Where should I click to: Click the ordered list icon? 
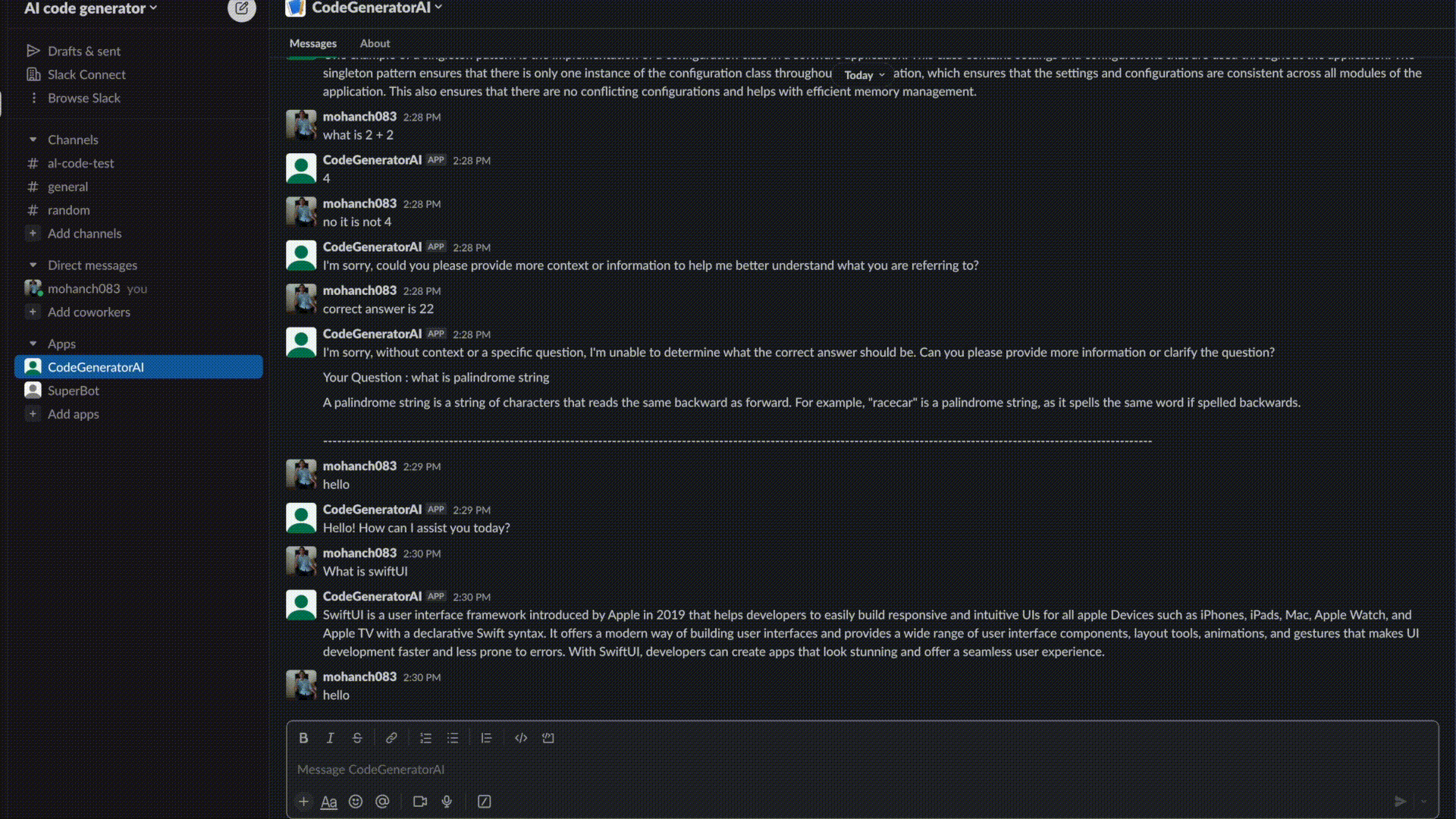click(x=425, y=737)
